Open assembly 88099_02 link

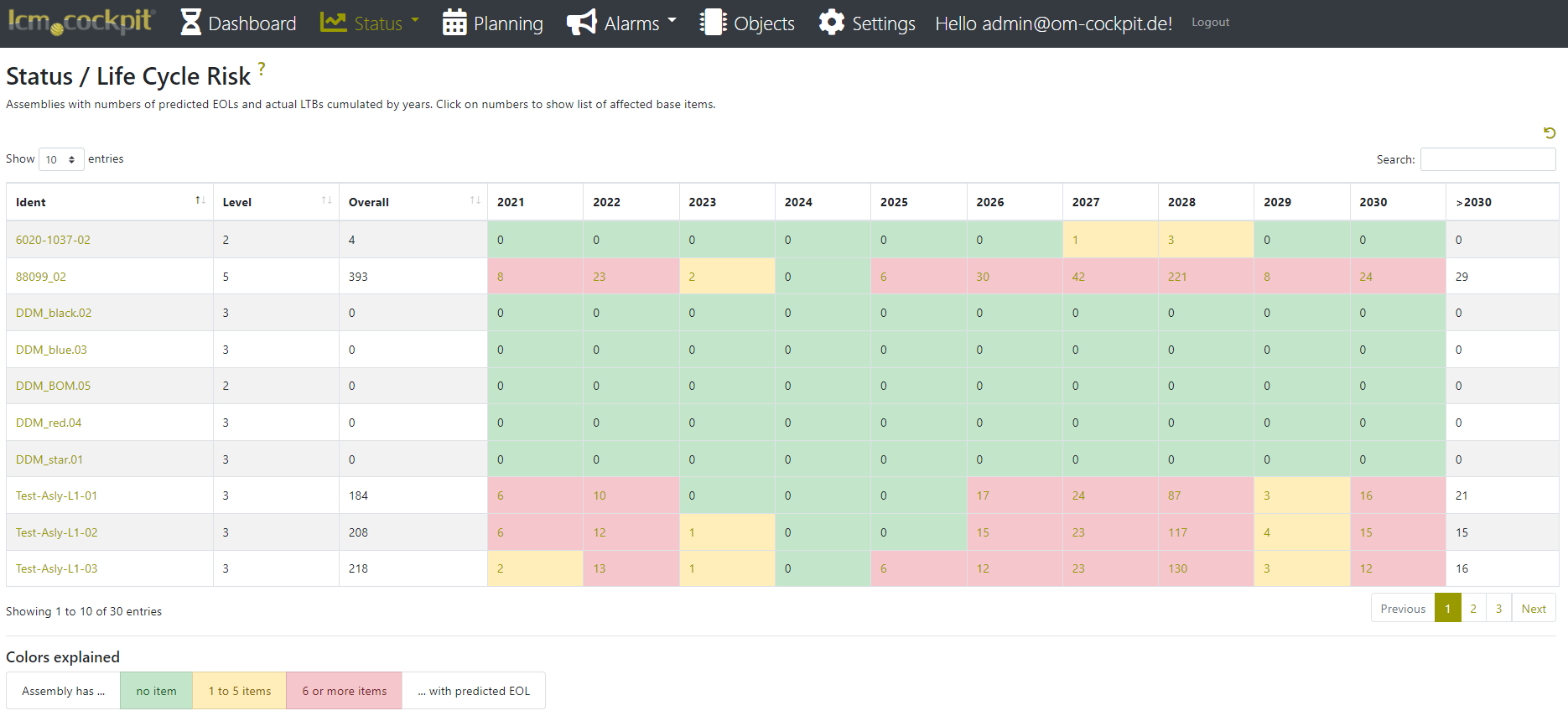[41, 277]
